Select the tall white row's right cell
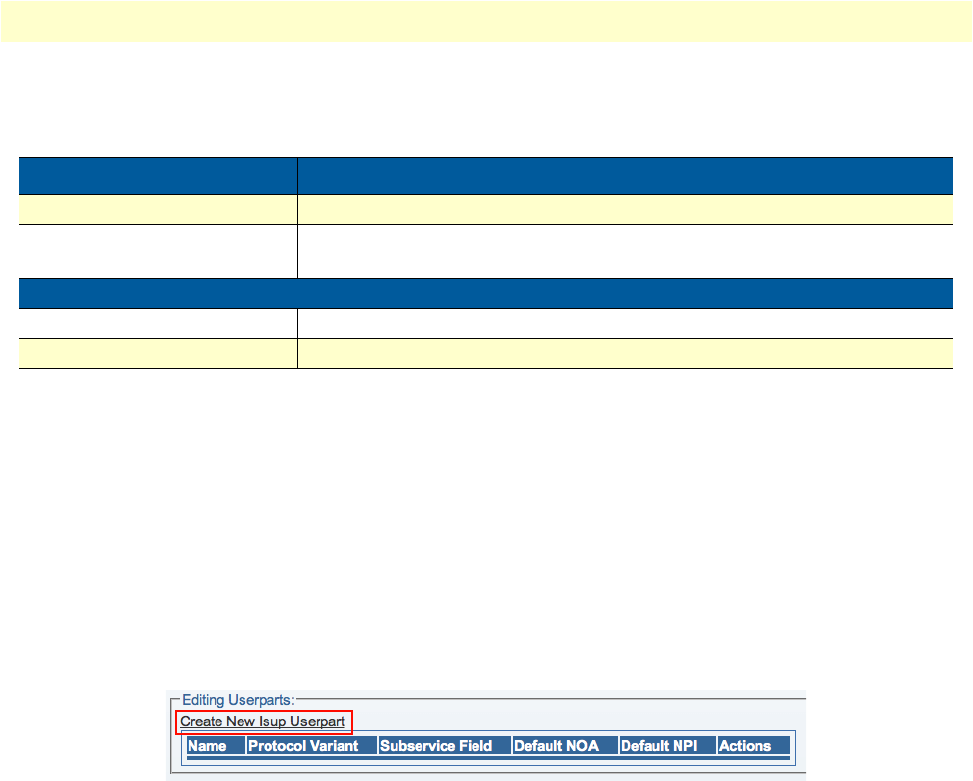This screenshot has height=781, width=973. 625,251
